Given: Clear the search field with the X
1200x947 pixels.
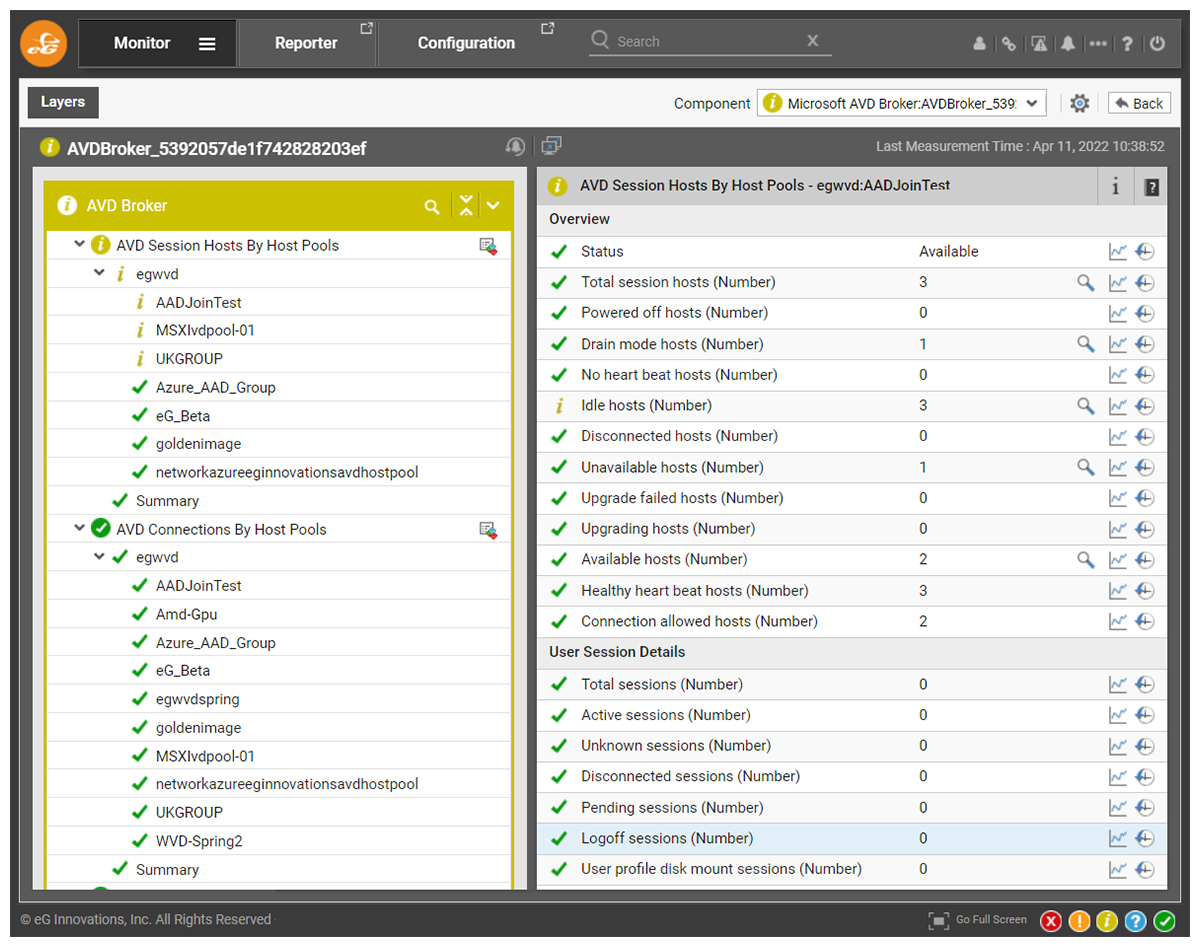Looking at the screenshot, I should [813, 41].
